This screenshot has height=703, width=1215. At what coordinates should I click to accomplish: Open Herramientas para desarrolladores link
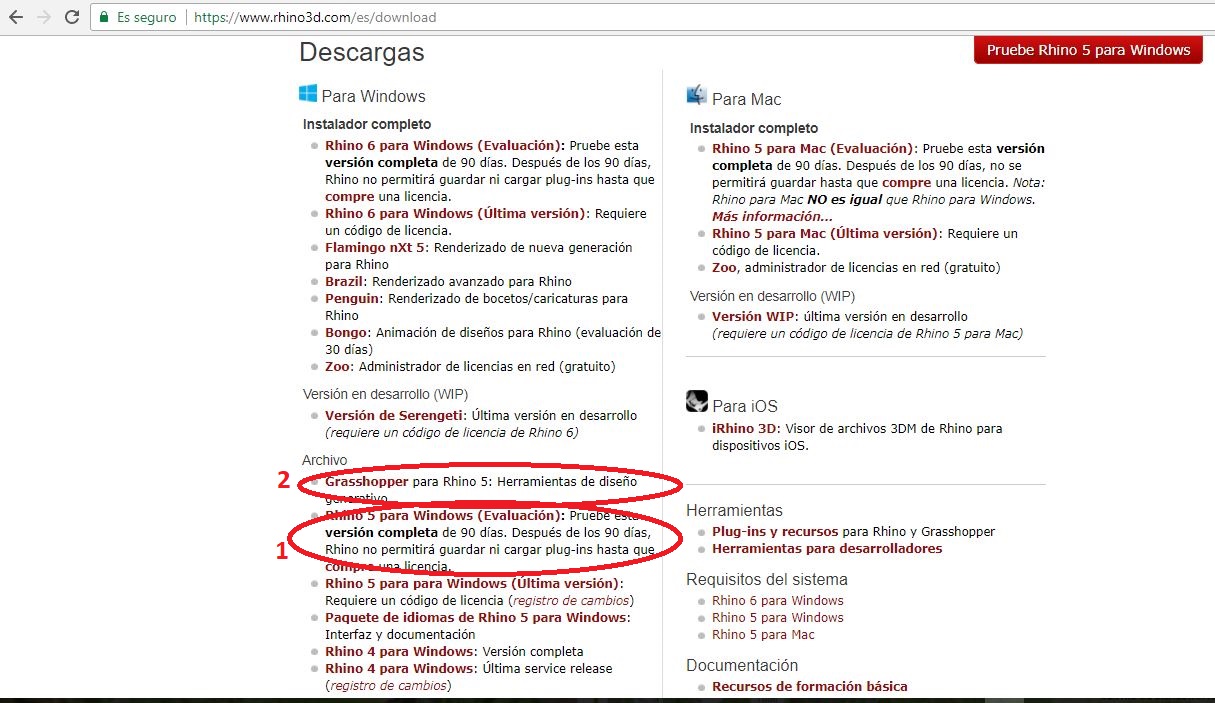click(x=827, y=548)
